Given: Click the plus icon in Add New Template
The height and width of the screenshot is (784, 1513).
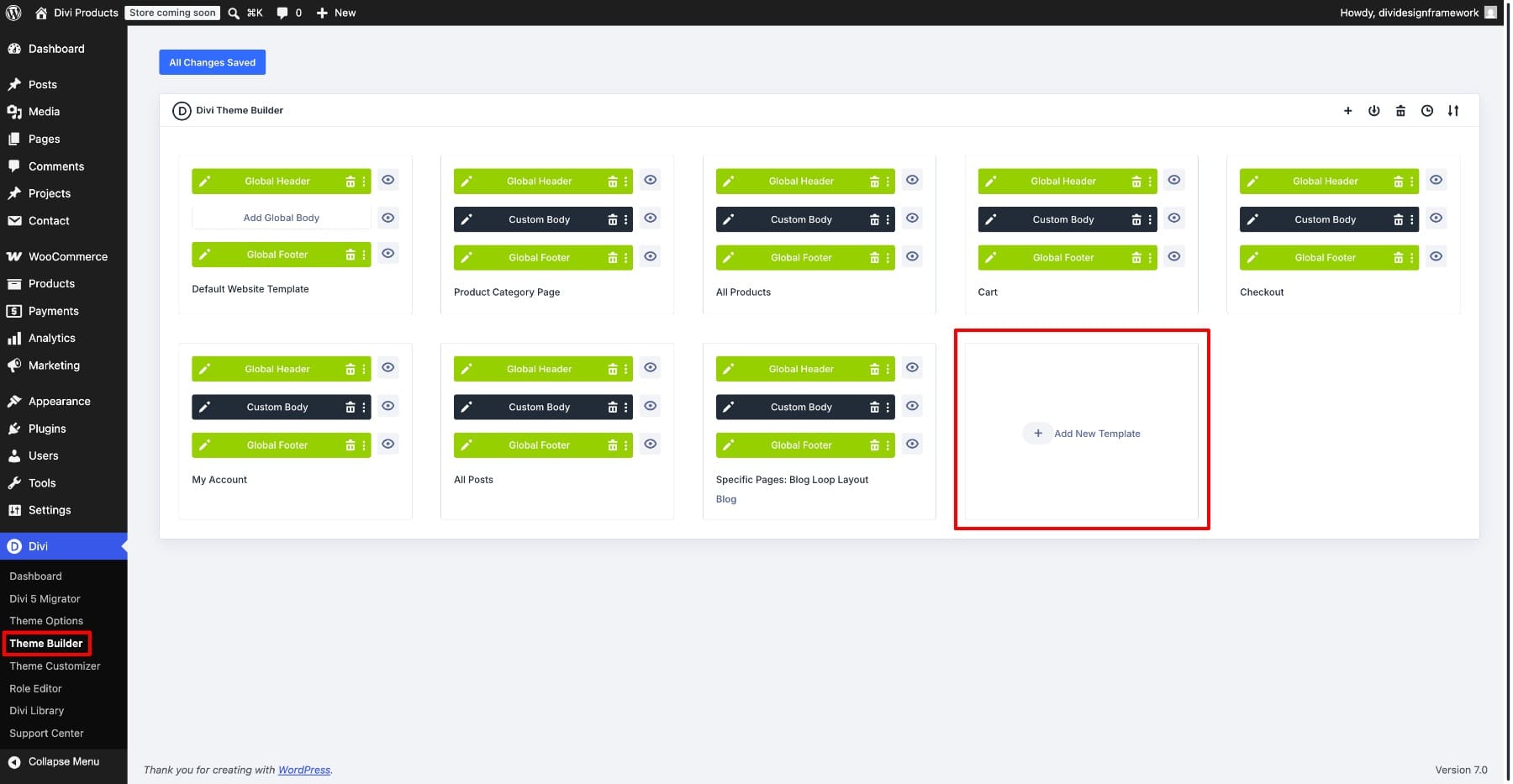Looking at the screenshot, I should pos(1038,434).
